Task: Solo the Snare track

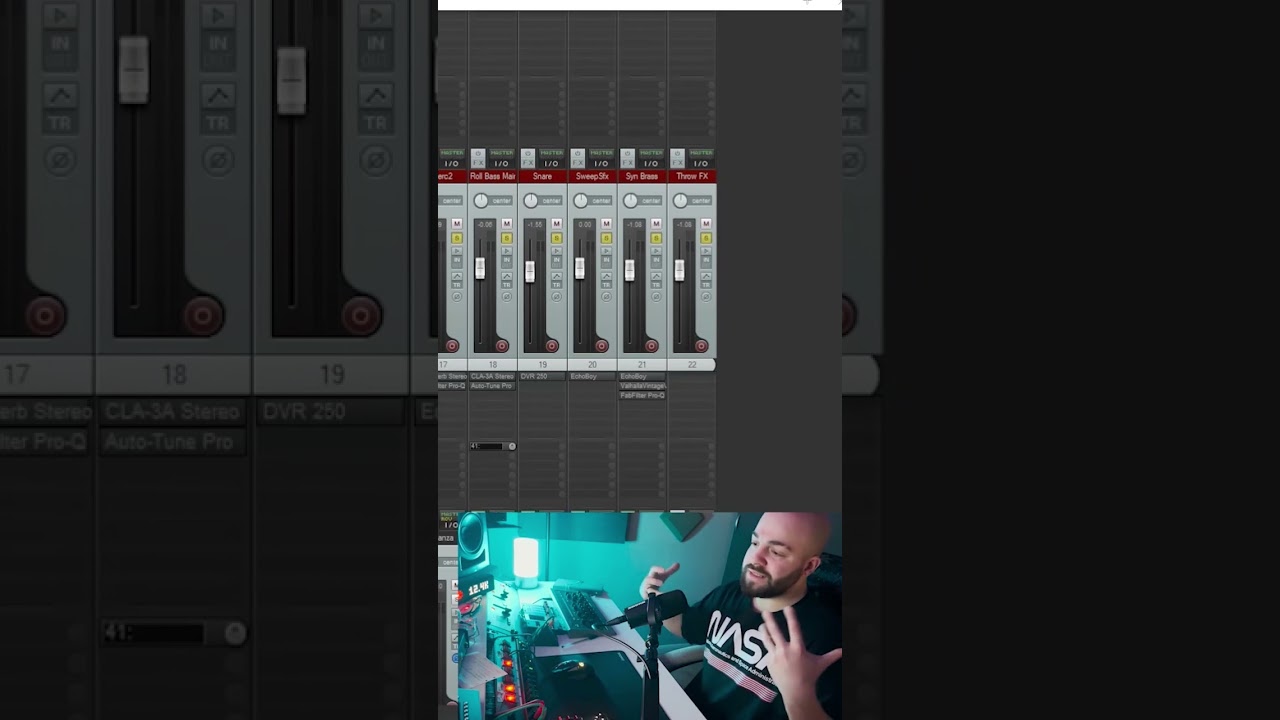Action: (x=557, y=238)
